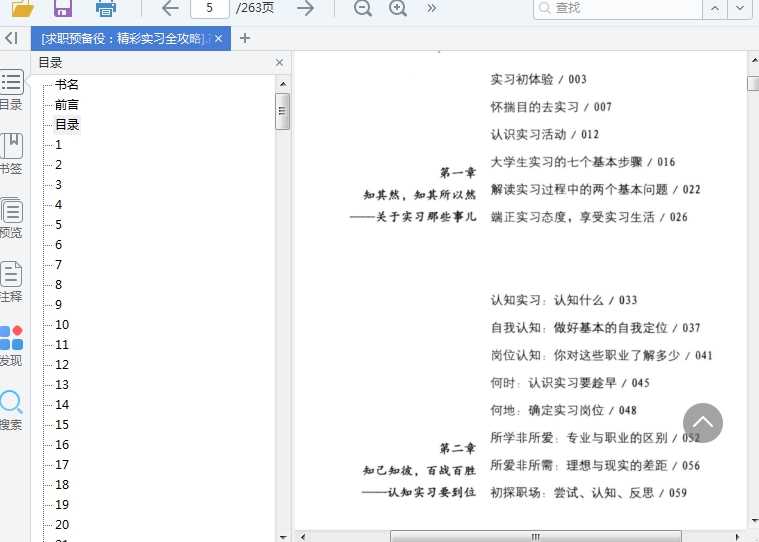This screenshot has height=542, width=759.
Task: Find next match with the down arrow
Action: point(740,8)
